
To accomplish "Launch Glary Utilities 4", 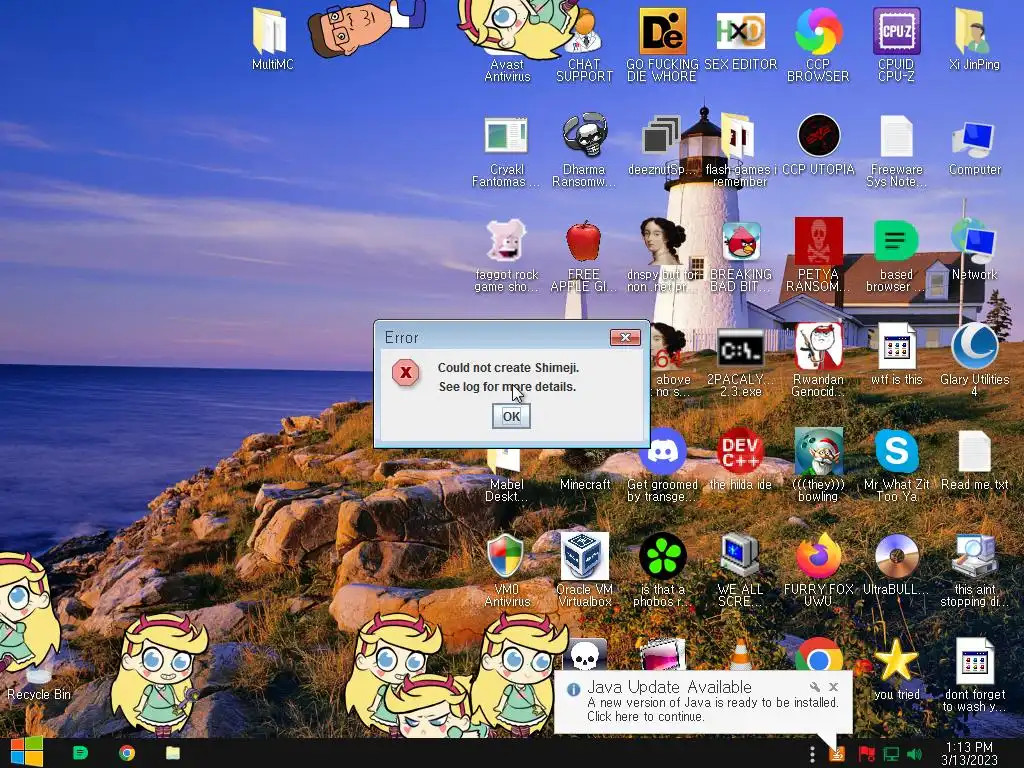I will tap(974, 346).
